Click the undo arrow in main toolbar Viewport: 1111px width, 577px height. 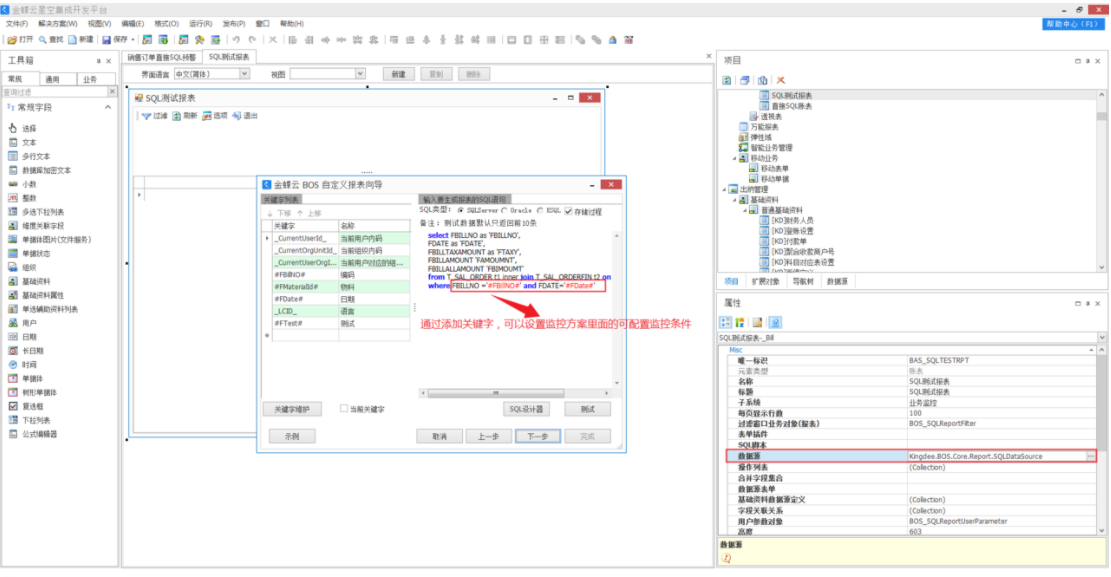[x=236, y=40]
